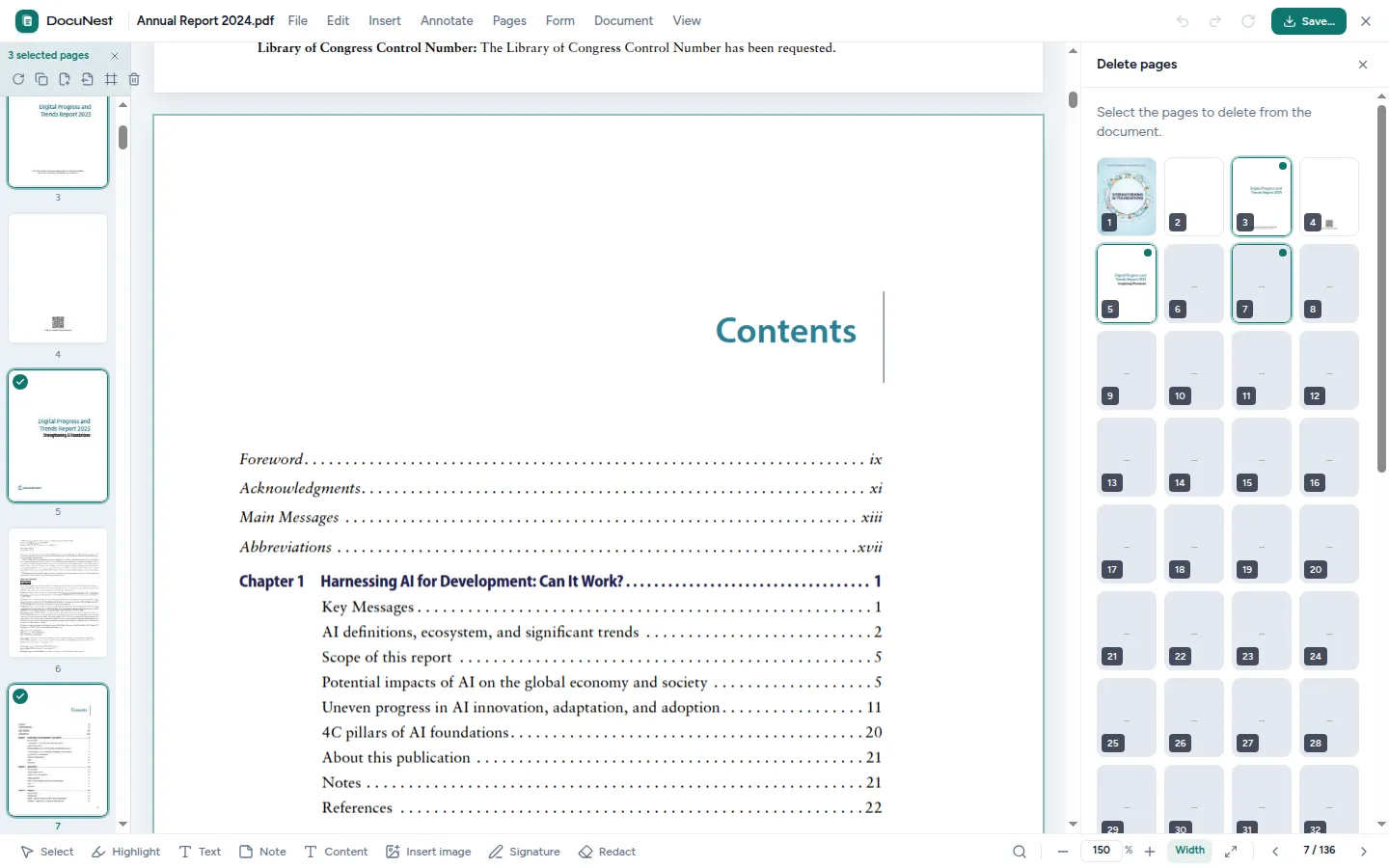
Task: Deselect page 5 in Delete pages grid
Action: [1127, 284]
